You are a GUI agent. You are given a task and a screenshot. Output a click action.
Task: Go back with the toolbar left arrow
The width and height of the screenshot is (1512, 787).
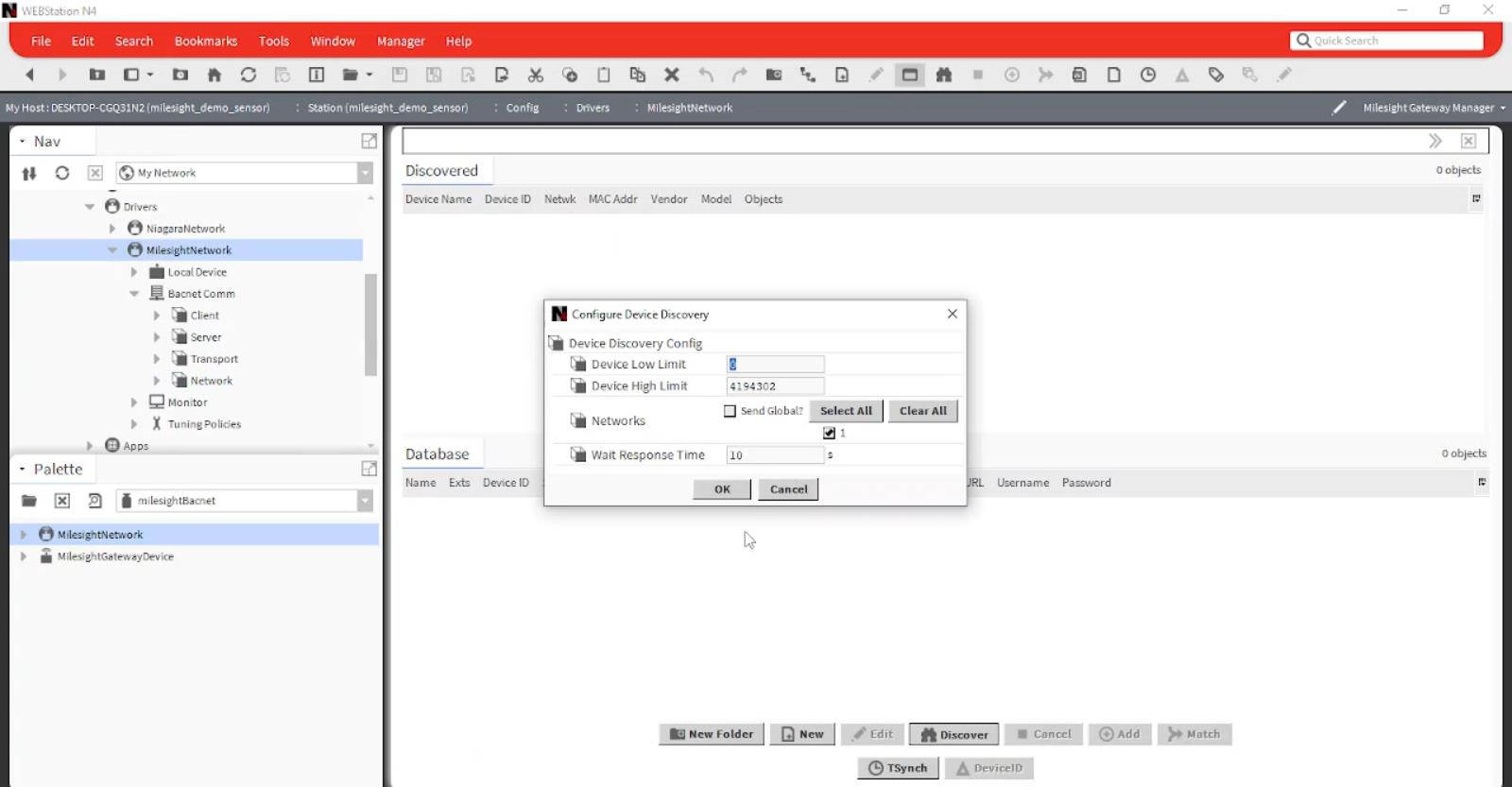click(29, 75)
